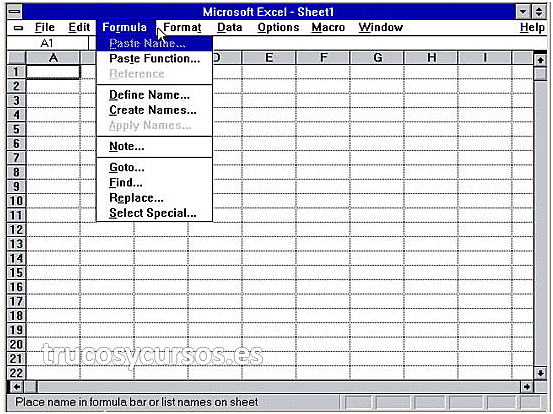Image resolution: width=553 pixels, height=414 pixels.
Task: Choose Note... from the menu
Action: click(x=154, y=146)
